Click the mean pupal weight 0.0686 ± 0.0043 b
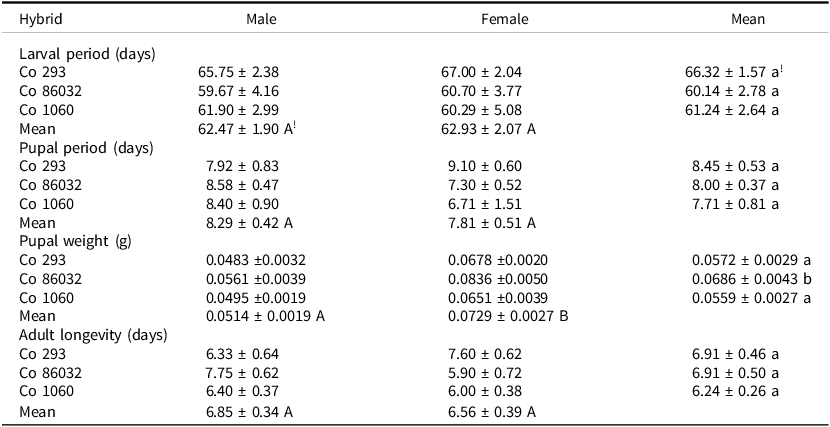830x427 pixels. click(753, 279)
